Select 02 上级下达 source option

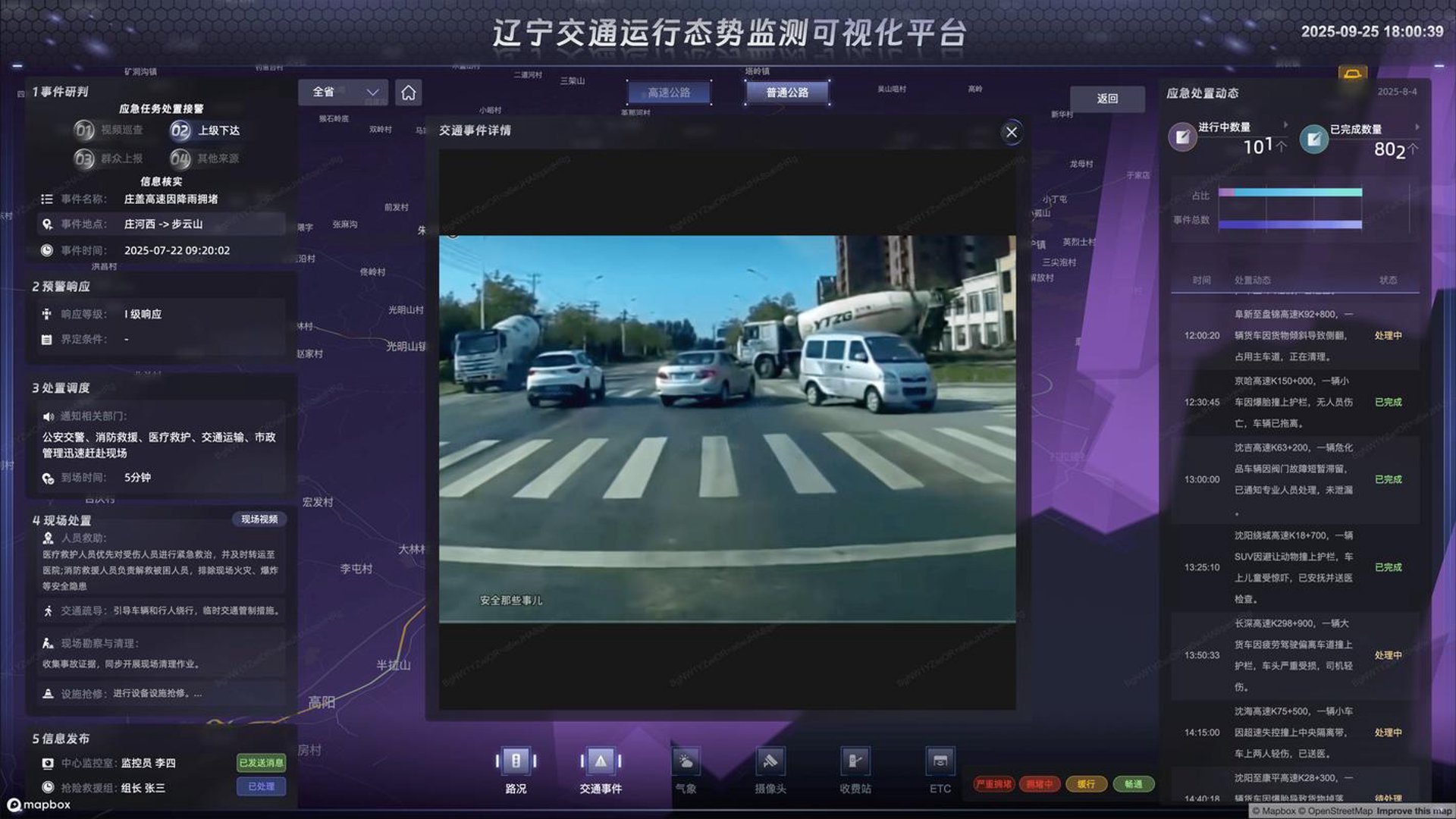coord(205,130)
